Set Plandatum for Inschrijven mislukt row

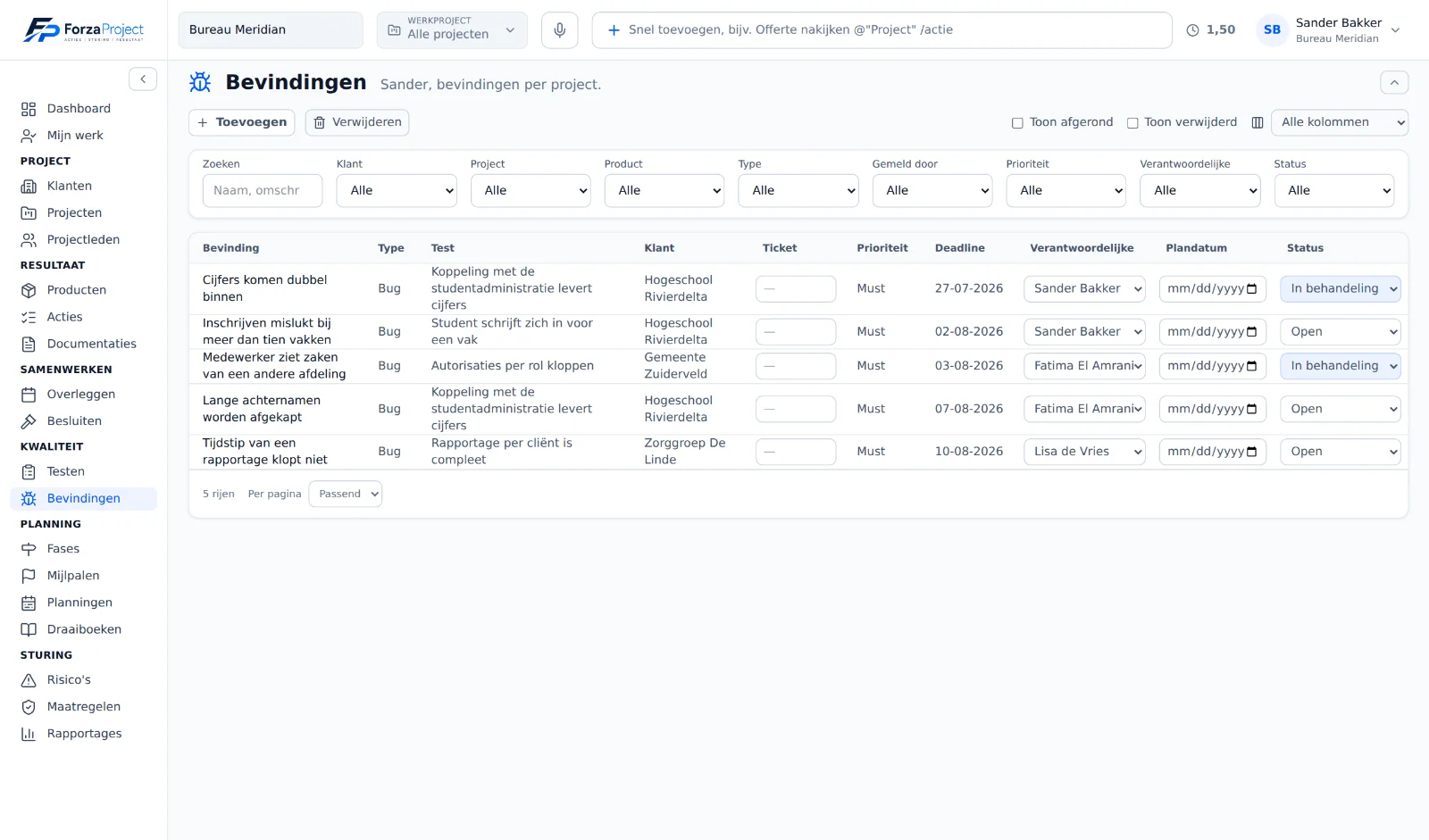1213,332
